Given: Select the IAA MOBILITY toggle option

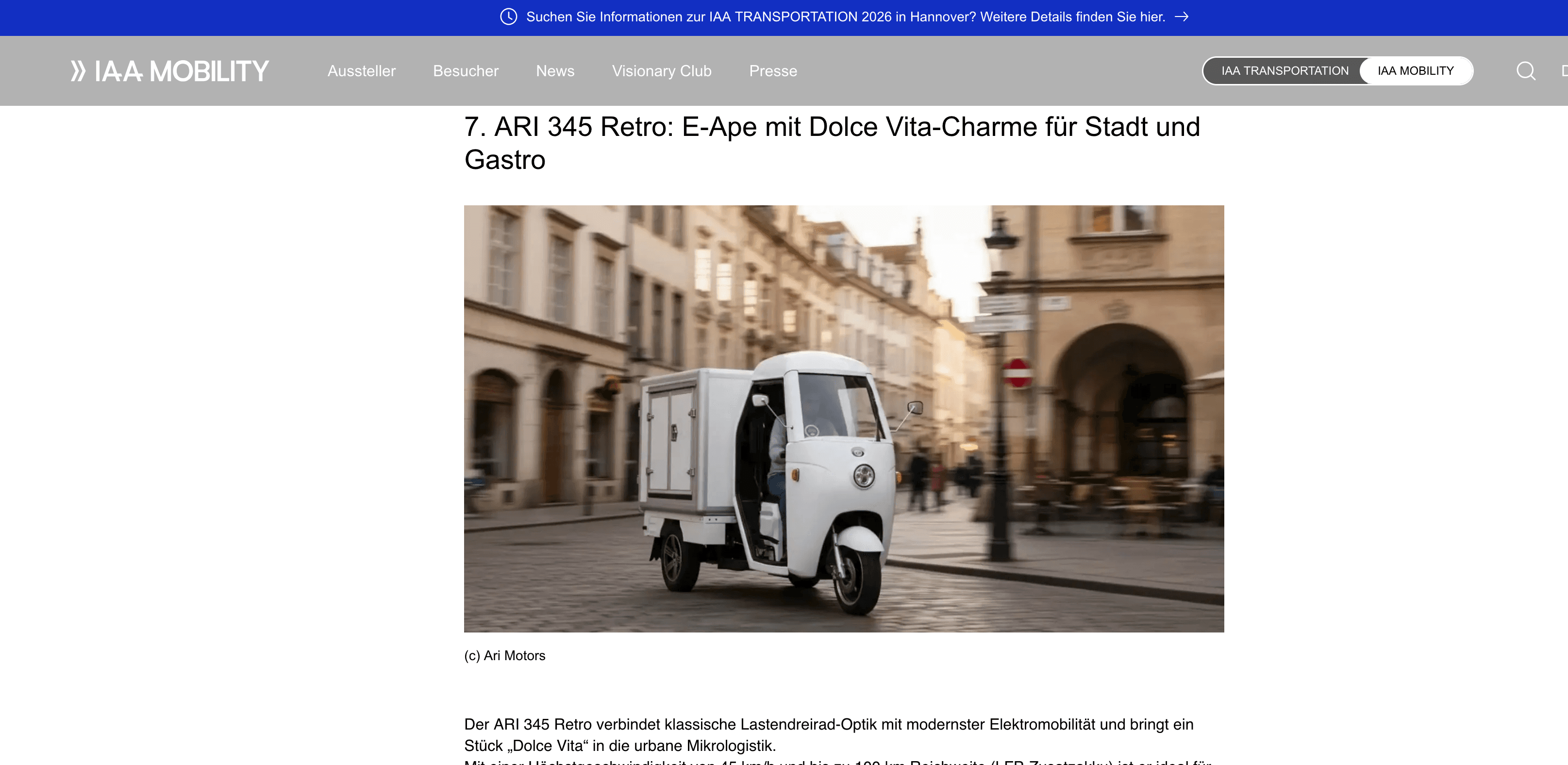Looking at the screenshot, I should pyautogui.click(x=1416, y=70).
